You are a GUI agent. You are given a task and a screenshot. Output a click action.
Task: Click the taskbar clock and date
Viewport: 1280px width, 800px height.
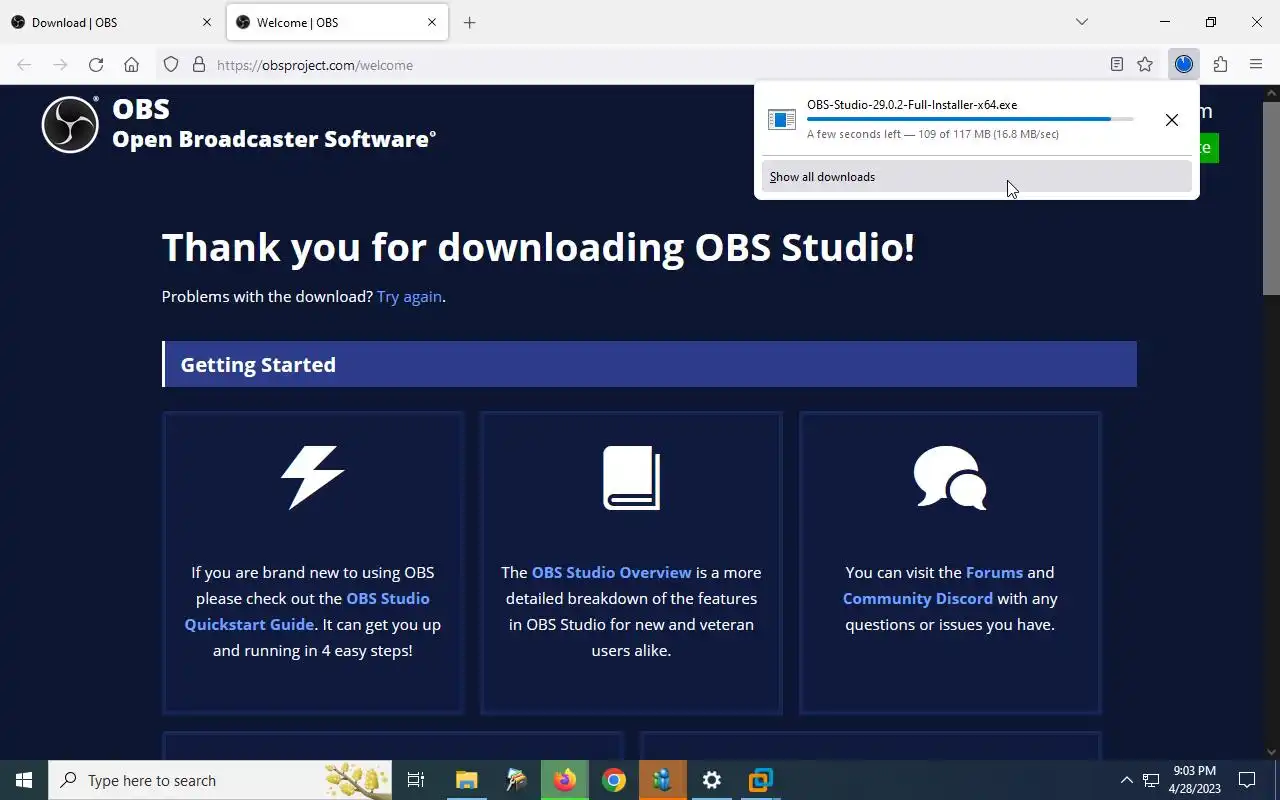1195,780
